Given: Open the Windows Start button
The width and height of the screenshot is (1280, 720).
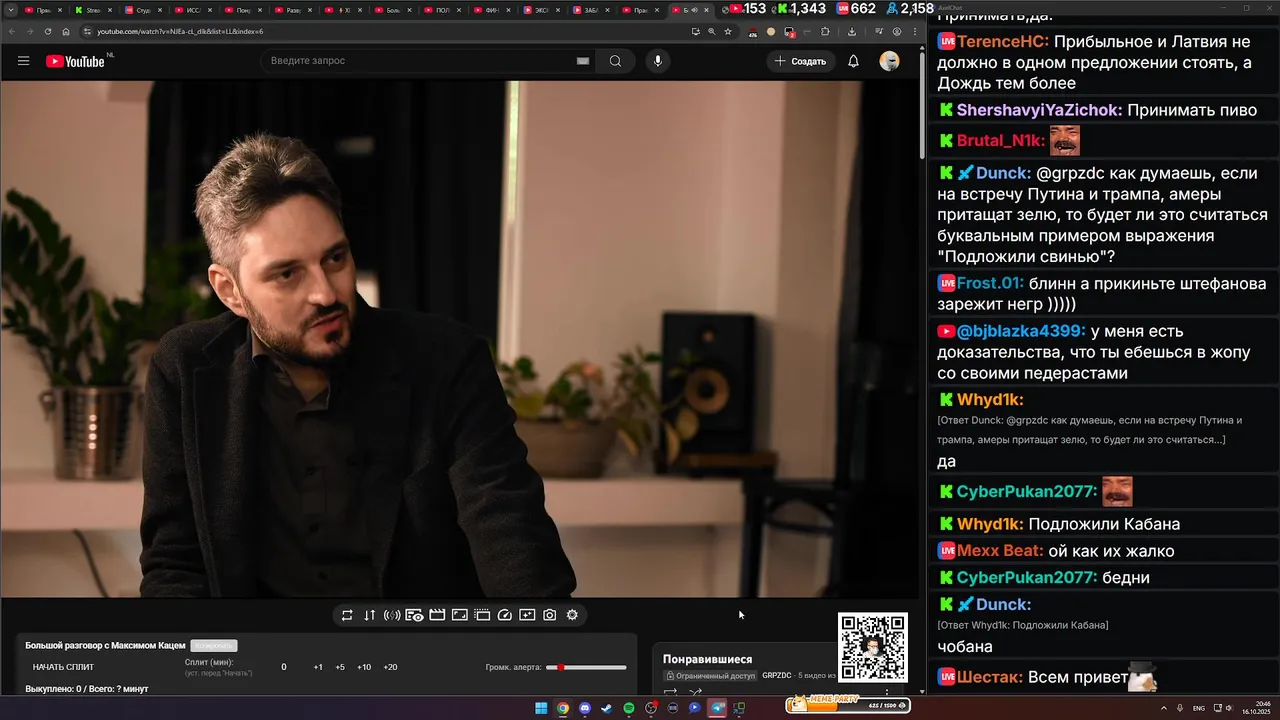Looking at the screenshot, I should coord(541,708).
